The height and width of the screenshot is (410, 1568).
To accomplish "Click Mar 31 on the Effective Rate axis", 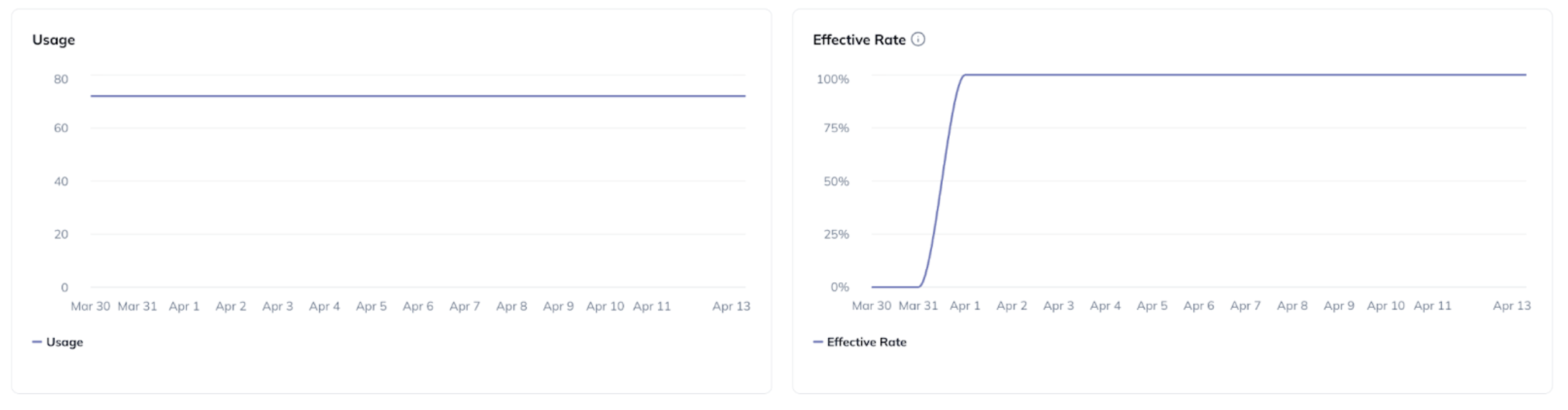I will [x=918, y=306].
